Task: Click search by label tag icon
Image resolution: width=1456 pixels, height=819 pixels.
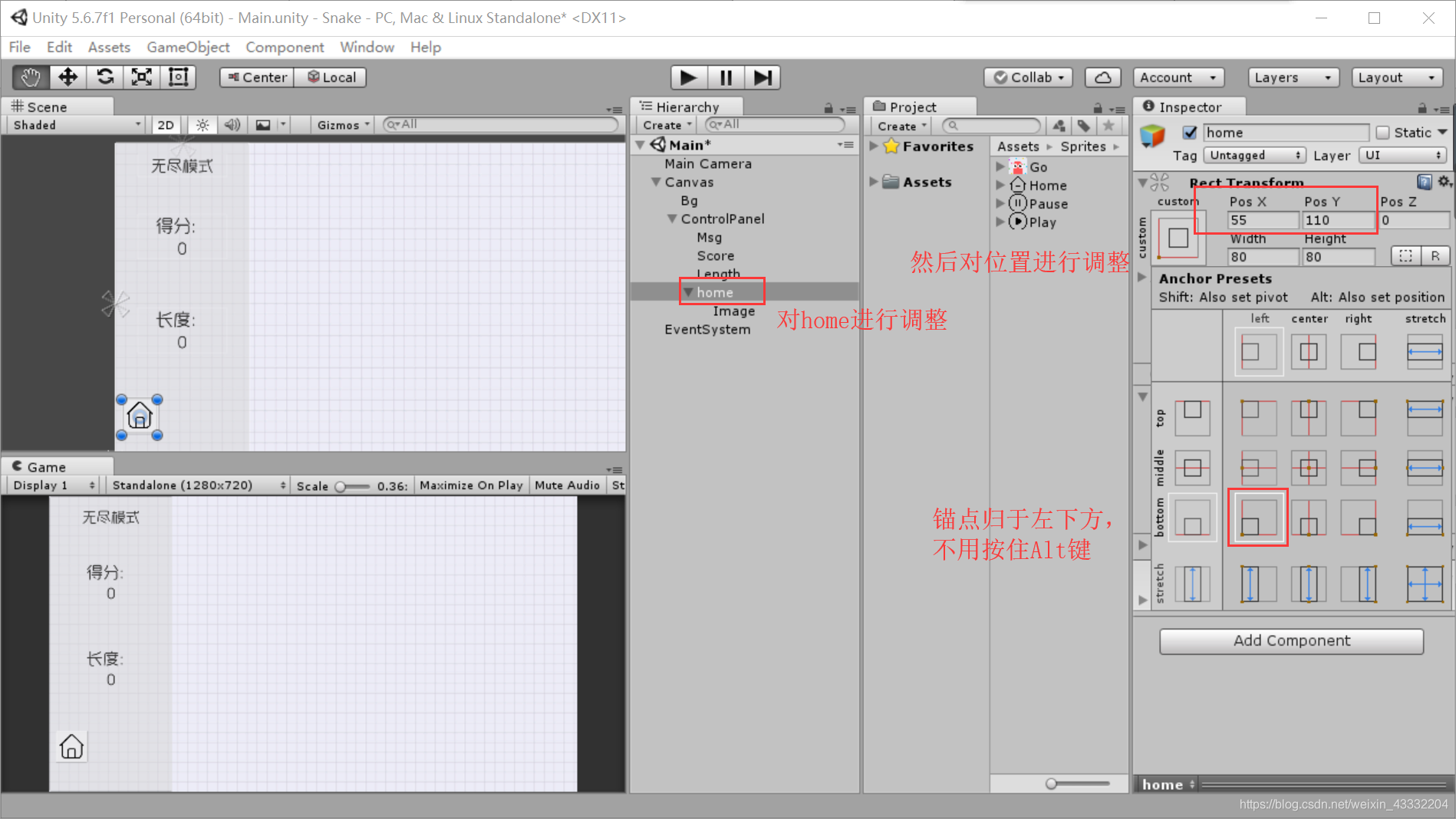Action: coord(1084,126)
